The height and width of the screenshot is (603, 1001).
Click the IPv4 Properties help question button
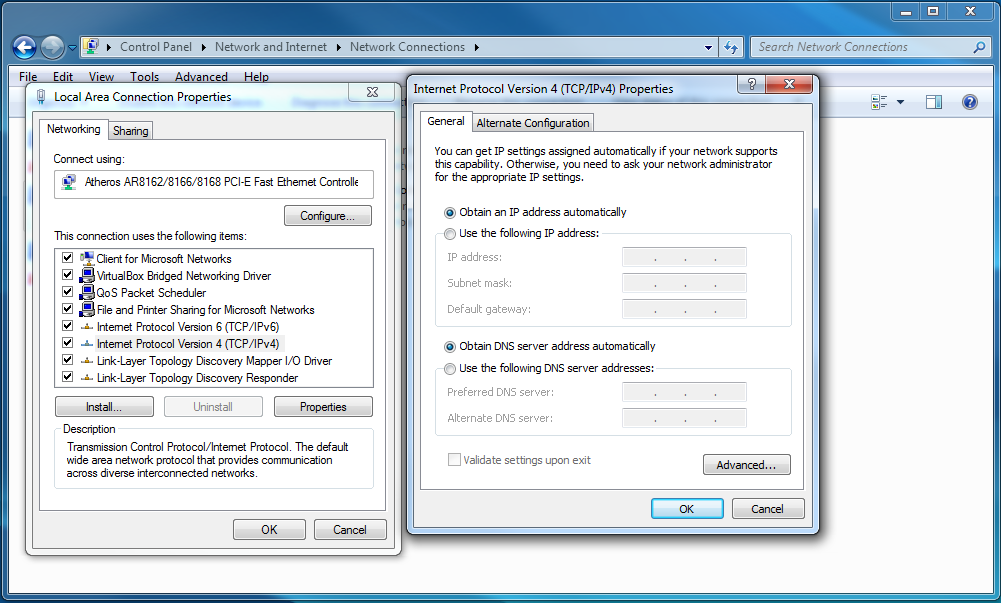(x=751, y=84)
